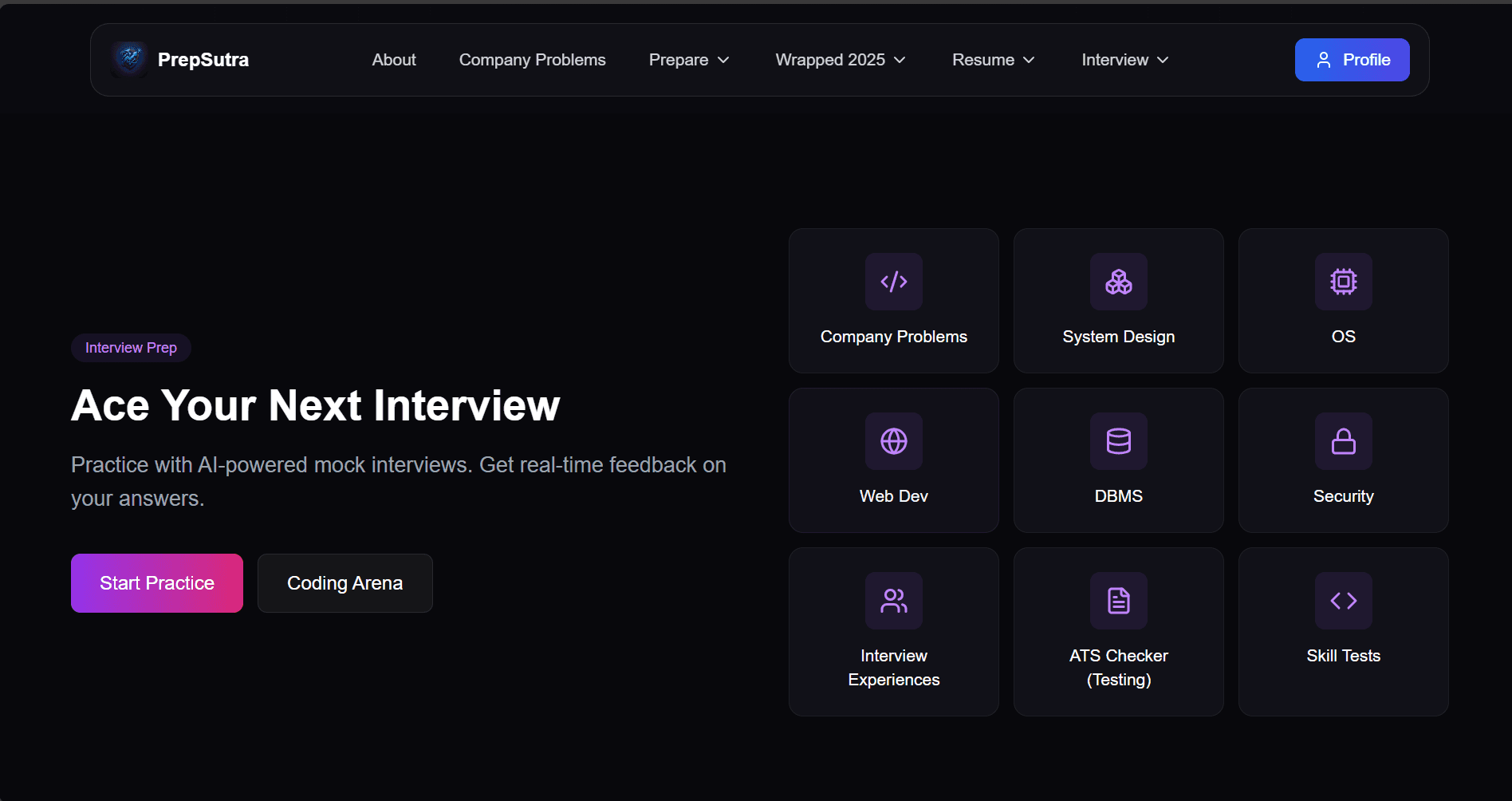1512x801 pixels.
Task: Select the DBMS database icon
Action: coord(1118,441)
